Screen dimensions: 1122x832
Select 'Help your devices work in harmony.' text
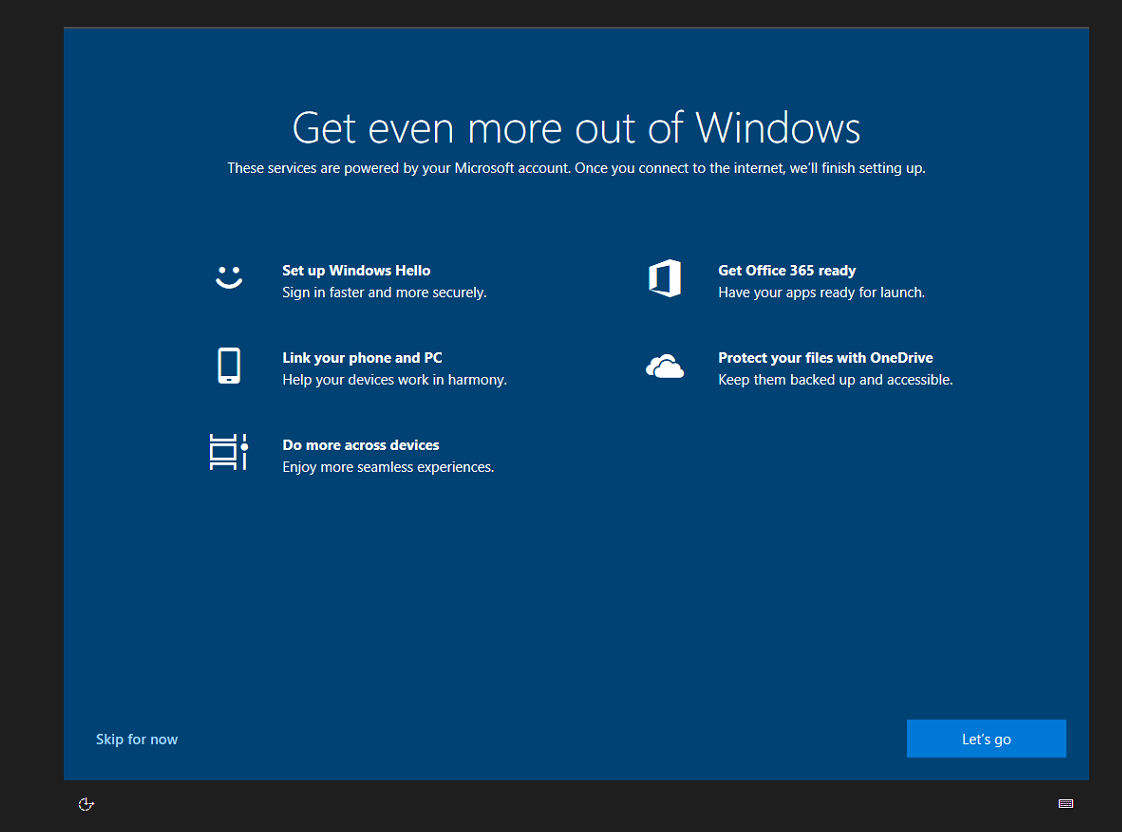click(x=394, y=380)
